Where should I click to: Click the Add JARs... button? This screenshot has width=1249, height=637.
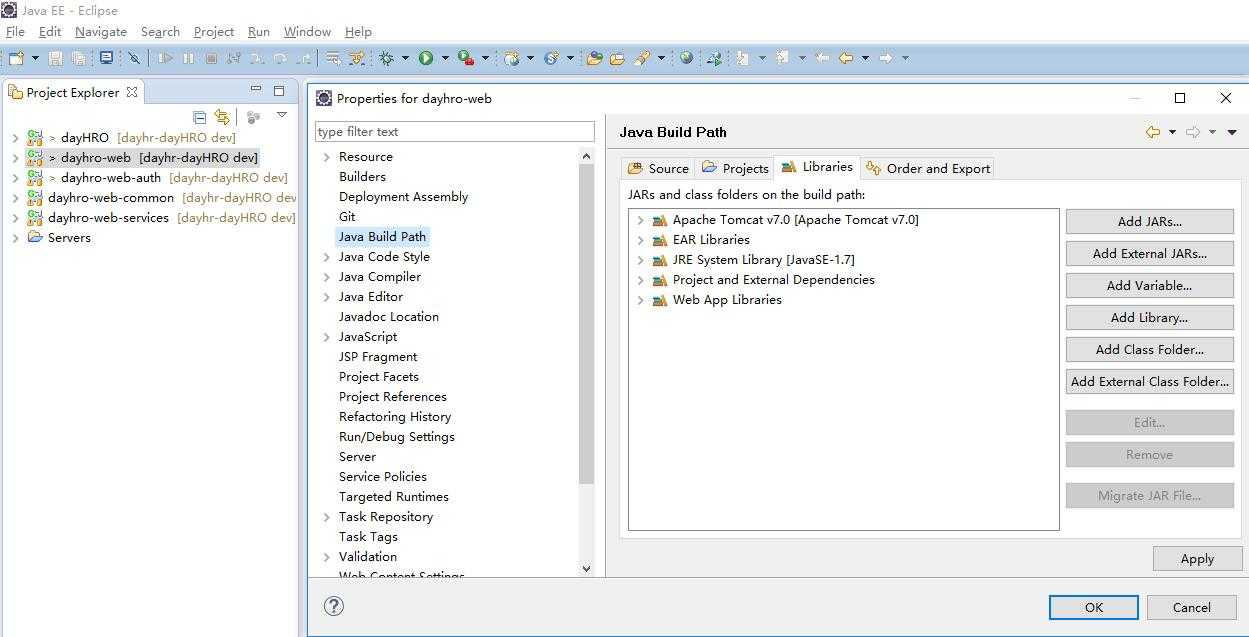point(1149,221)
